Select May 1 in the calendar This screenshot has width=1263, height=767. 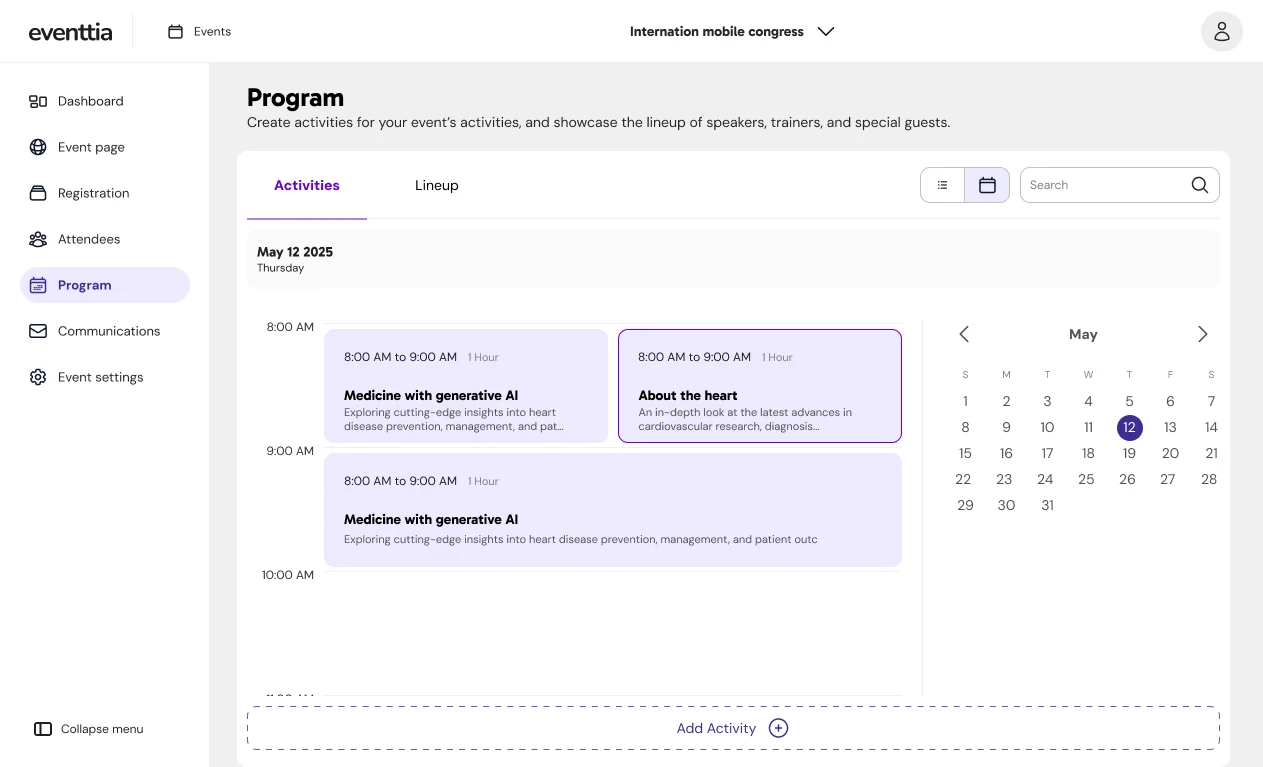pyautogui.click(x=965, y=401)
